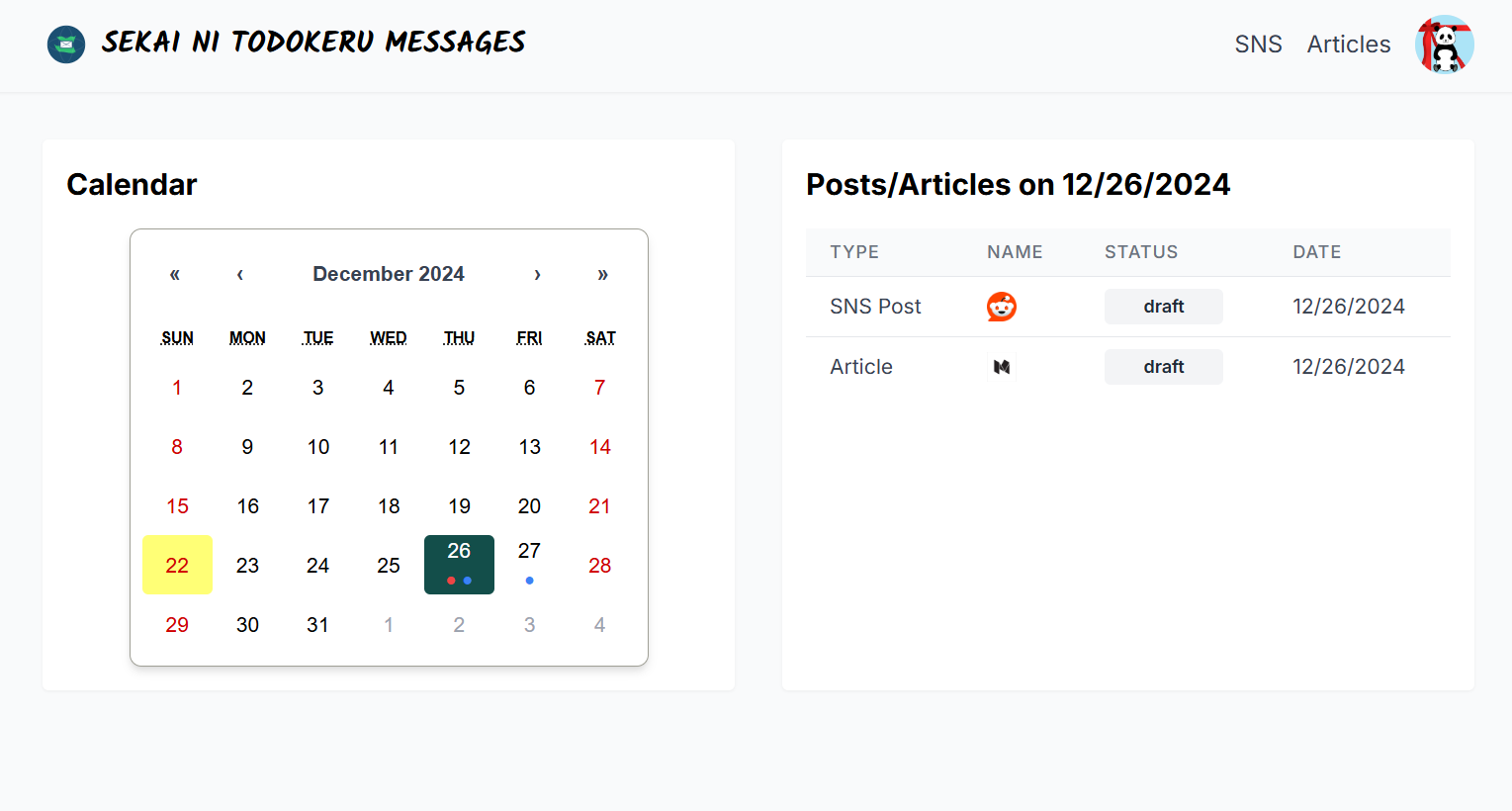This screenshot has height=811, width=1512.
Task: Jump back one year with double-left arrow
Action: [175, 274]
